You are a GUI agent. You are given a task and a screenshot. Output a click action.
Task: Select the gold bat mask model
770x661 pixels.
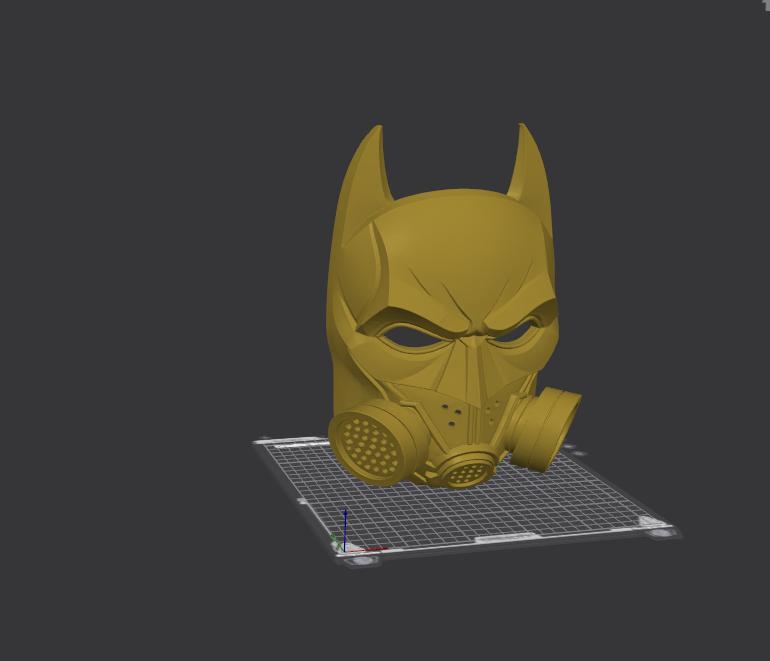(444, 304)
